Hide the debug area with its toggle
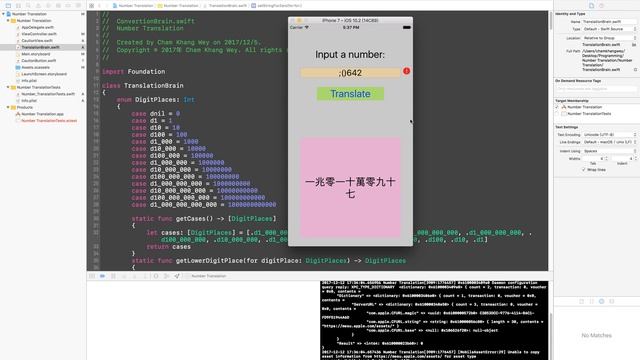The height and width of the screenshot is (360, 640). click(x=92, y=276)
